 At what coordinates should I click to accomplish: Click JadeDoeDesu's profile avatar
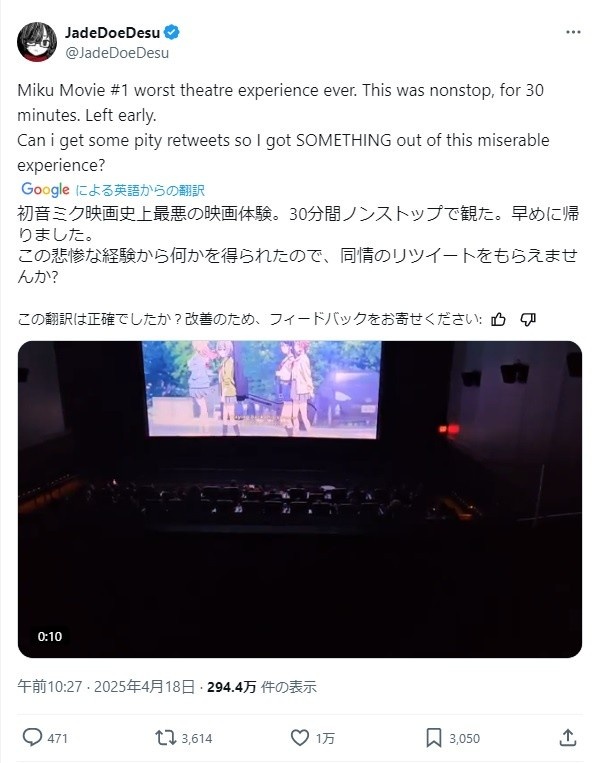click(37, 42)
